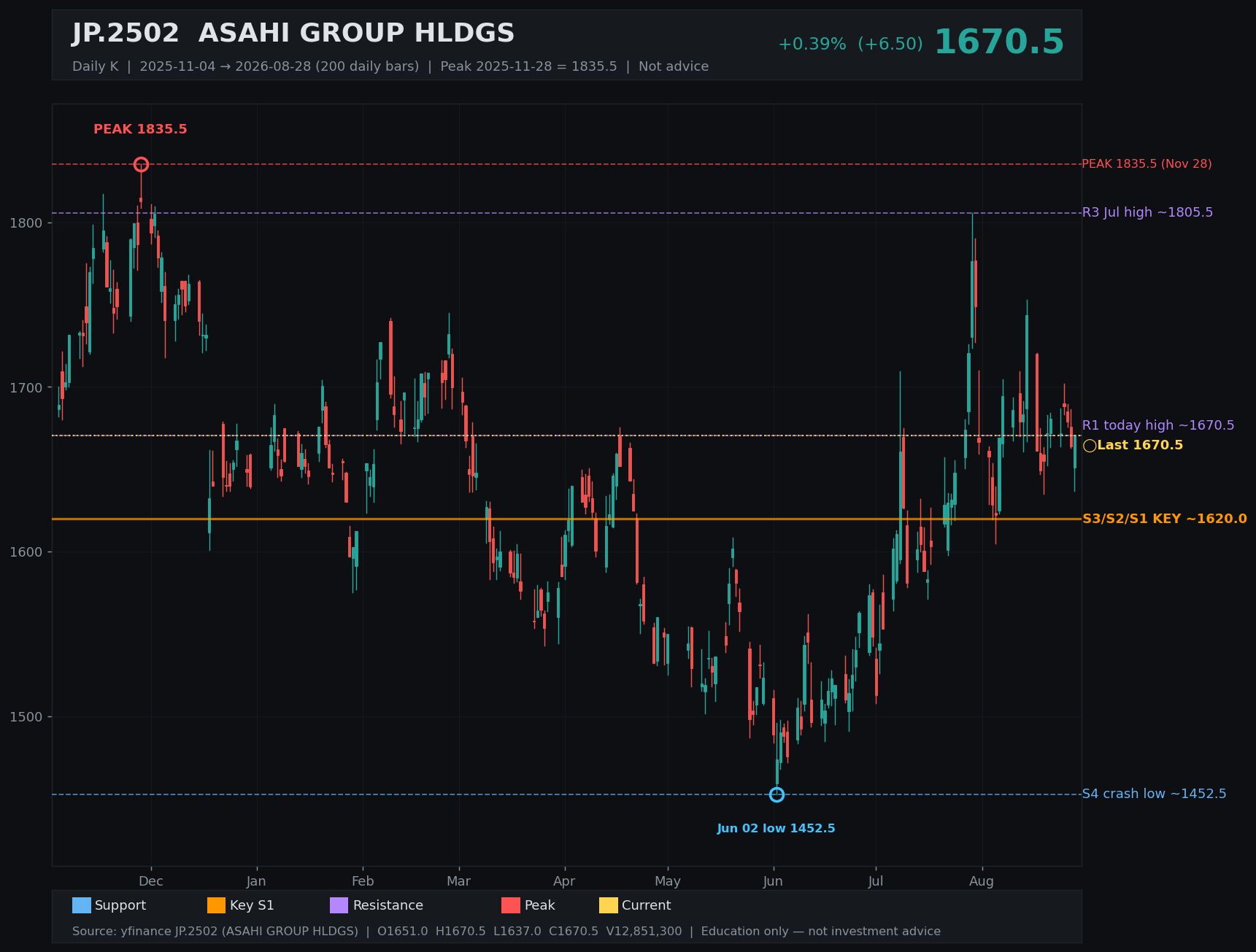The image size is (1256, 952).
Task: Click the 1600 y-axis tick label
Action: 26,552
